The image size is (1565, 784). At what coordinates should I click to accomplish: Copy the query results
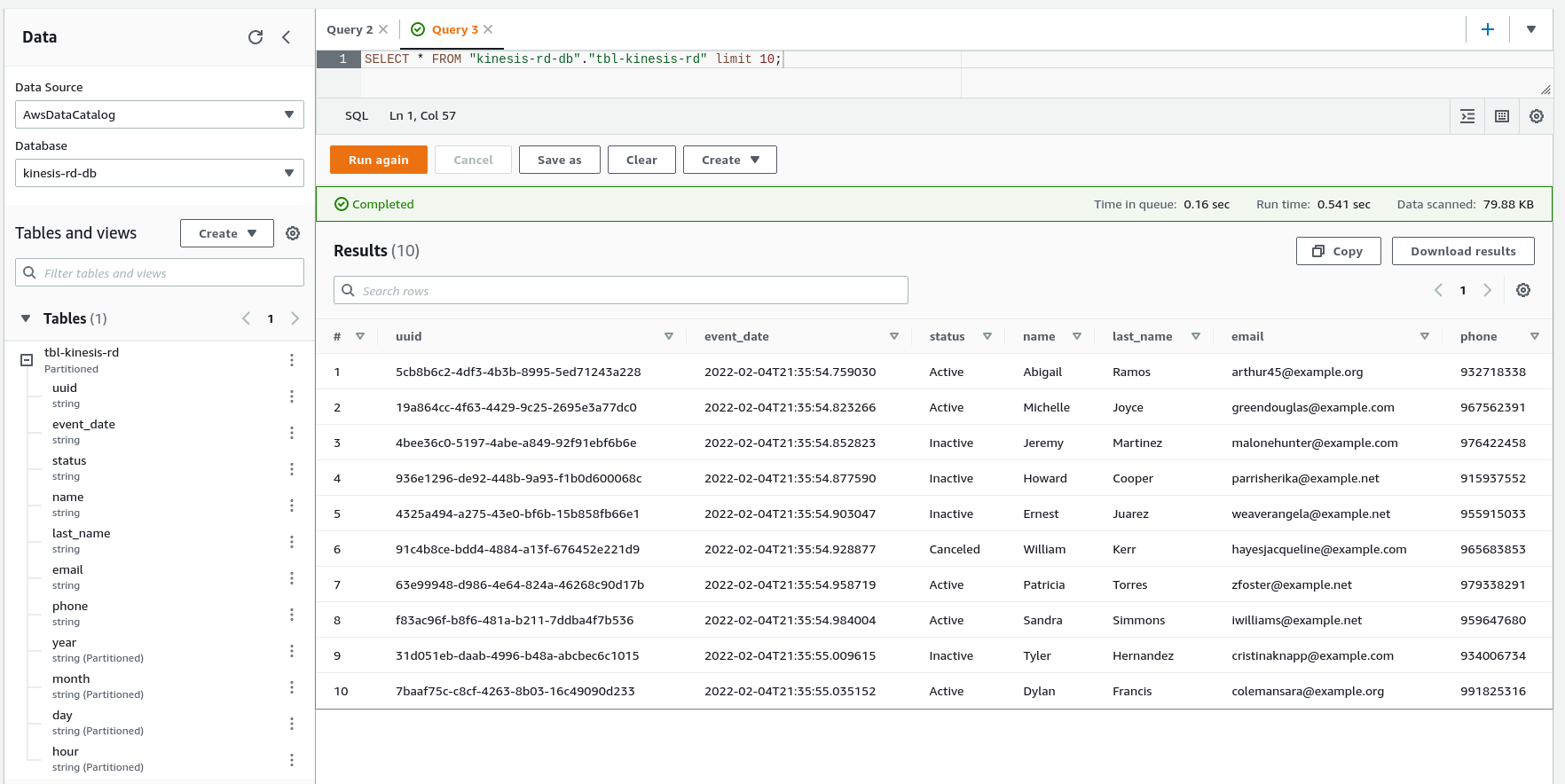pos(1339,251)
